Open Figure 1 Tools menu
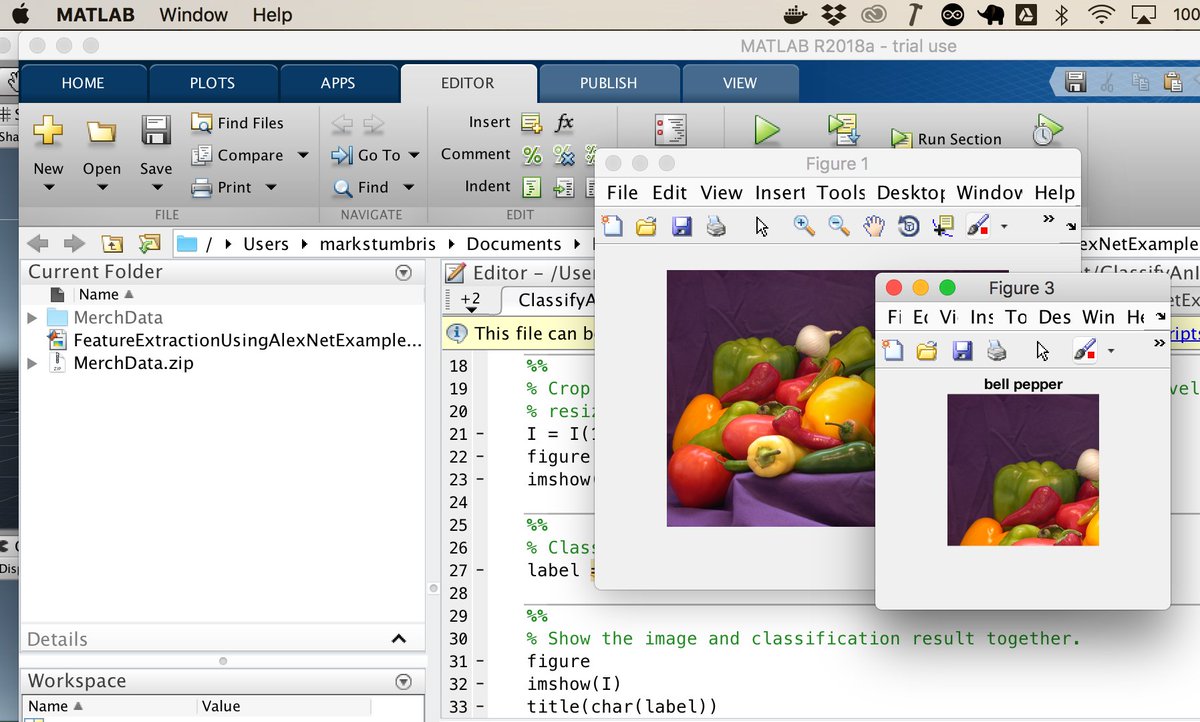 point(841,193)
